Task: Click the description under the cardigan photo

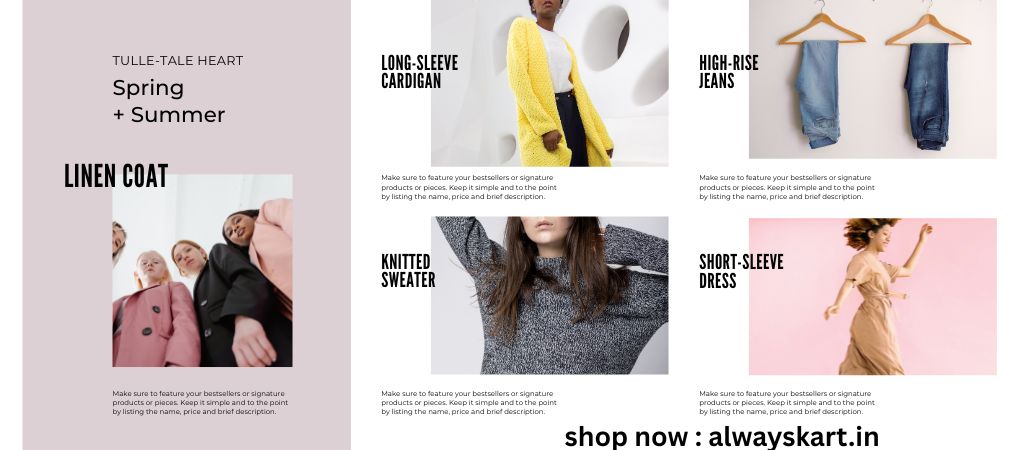Action: tap(469, 187)
